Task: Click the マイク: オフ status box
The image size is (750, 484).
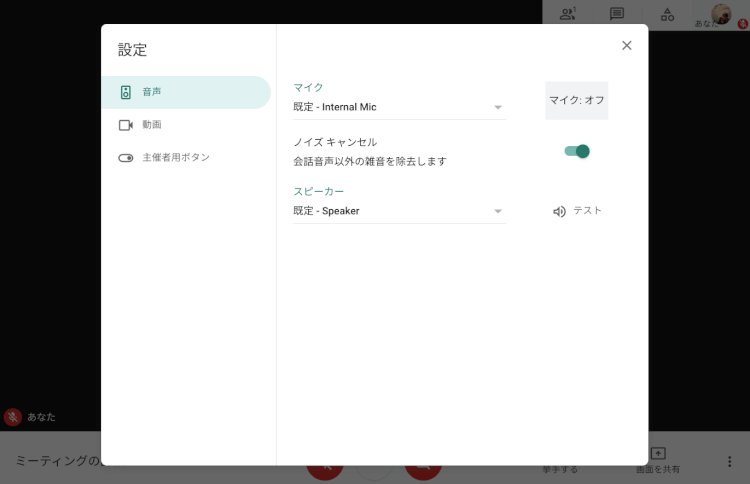Action: pyautogui.click(x=576, y=100)
